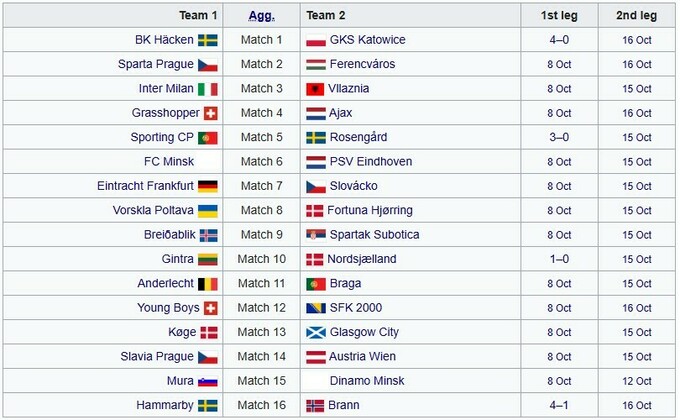This screenshot has width=680, height=420.
Task: Click the Bosnia flag beside SFK 2000
Action: tap(315, 308)
